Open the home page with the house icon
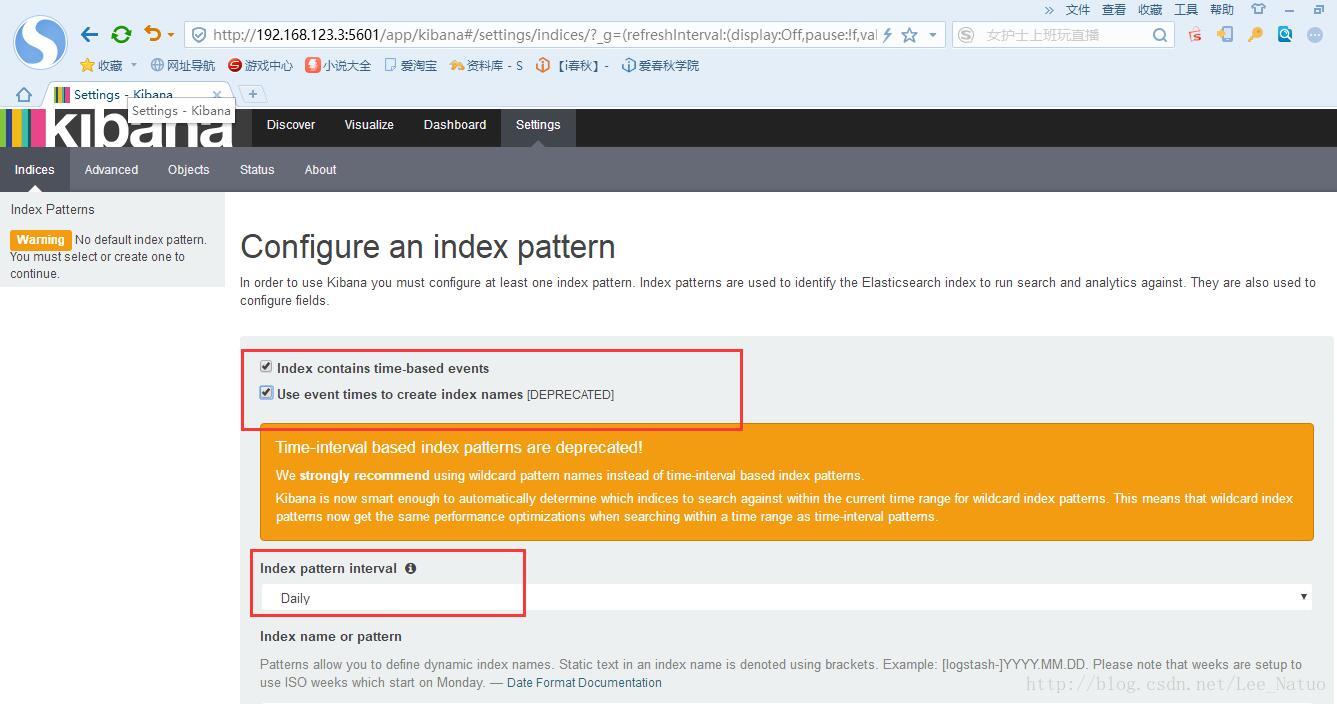The height and width of the screenshot is (704, 1337). (24, 94)
